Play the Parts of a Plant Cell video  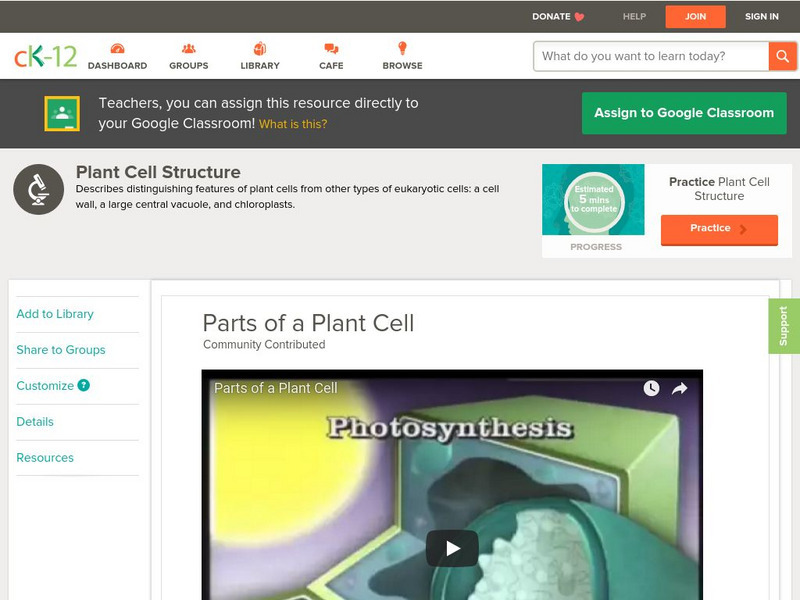(x=452, y=548)
